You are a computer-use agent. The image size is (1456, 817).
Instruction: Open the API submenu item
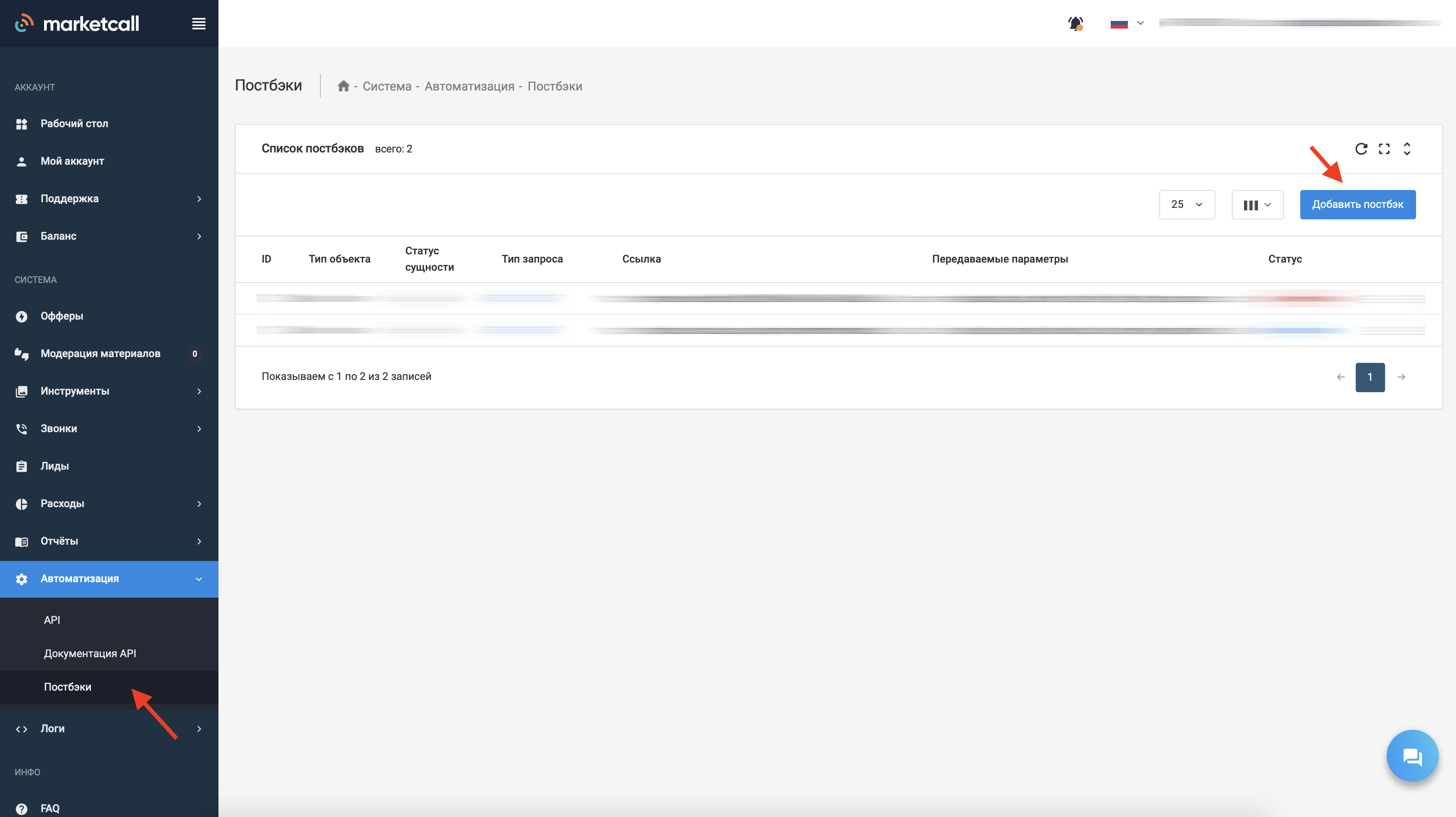tap(52, 620)
